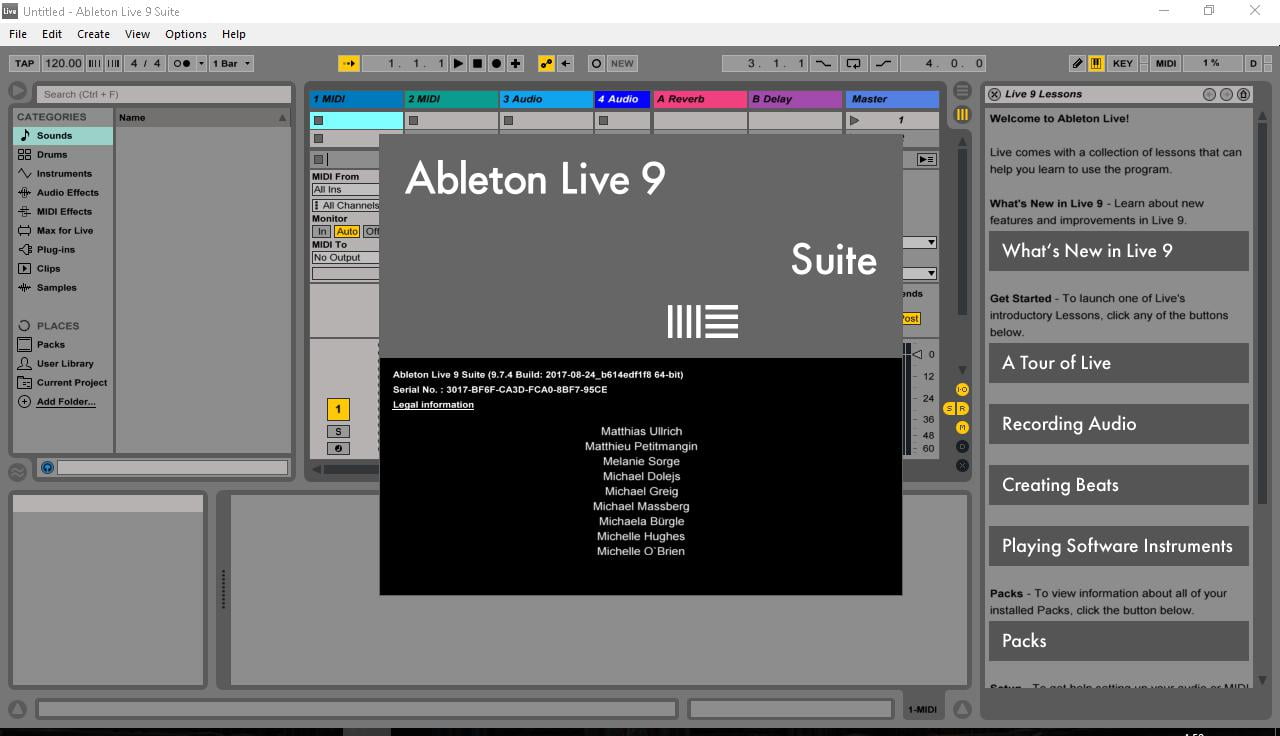Toggle the Follow playback arrow icon

coord(348,63)
